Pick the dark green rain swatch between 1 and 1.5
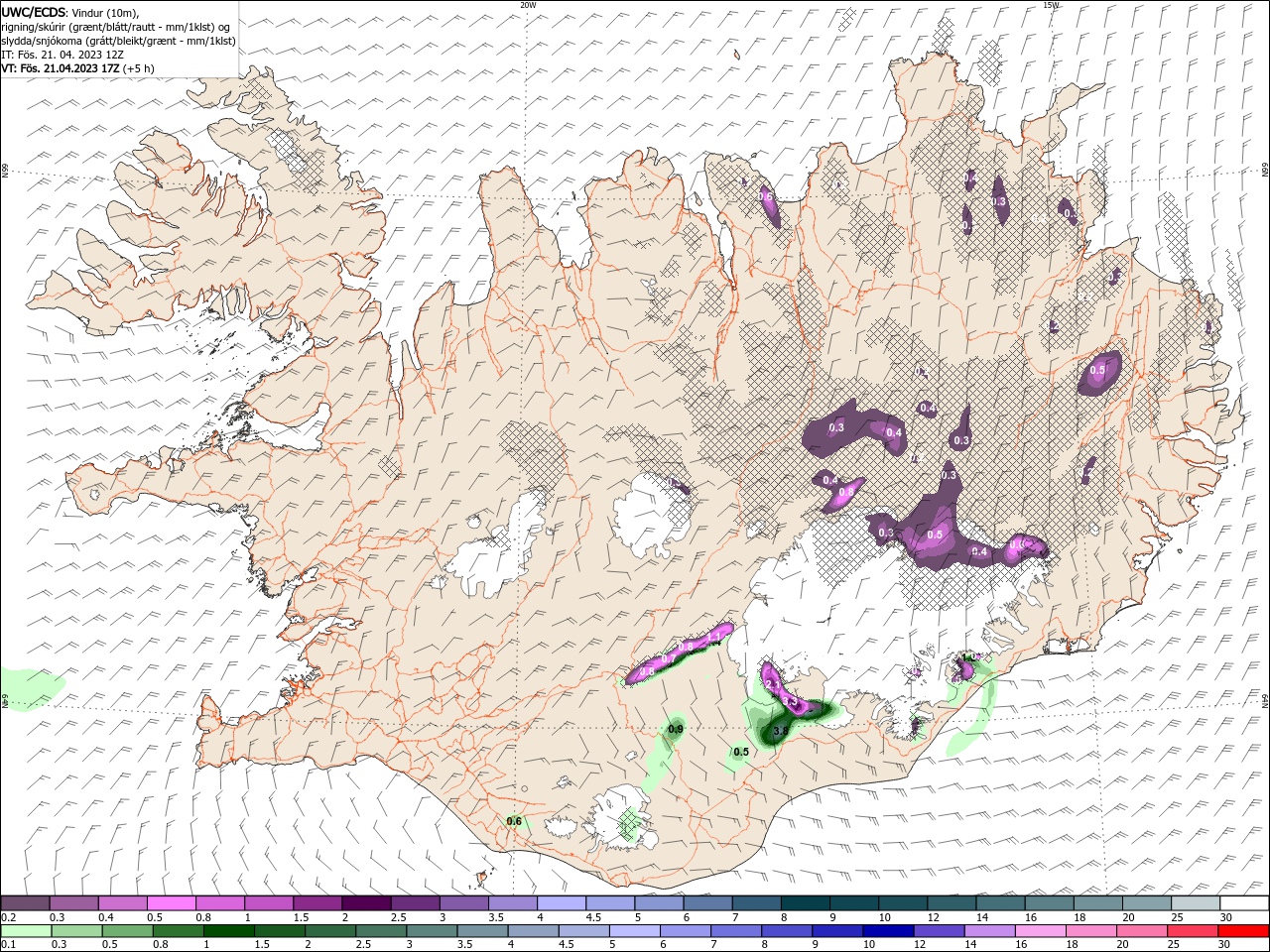Screen dimensions: 1270x952 [x=227, y=930]
